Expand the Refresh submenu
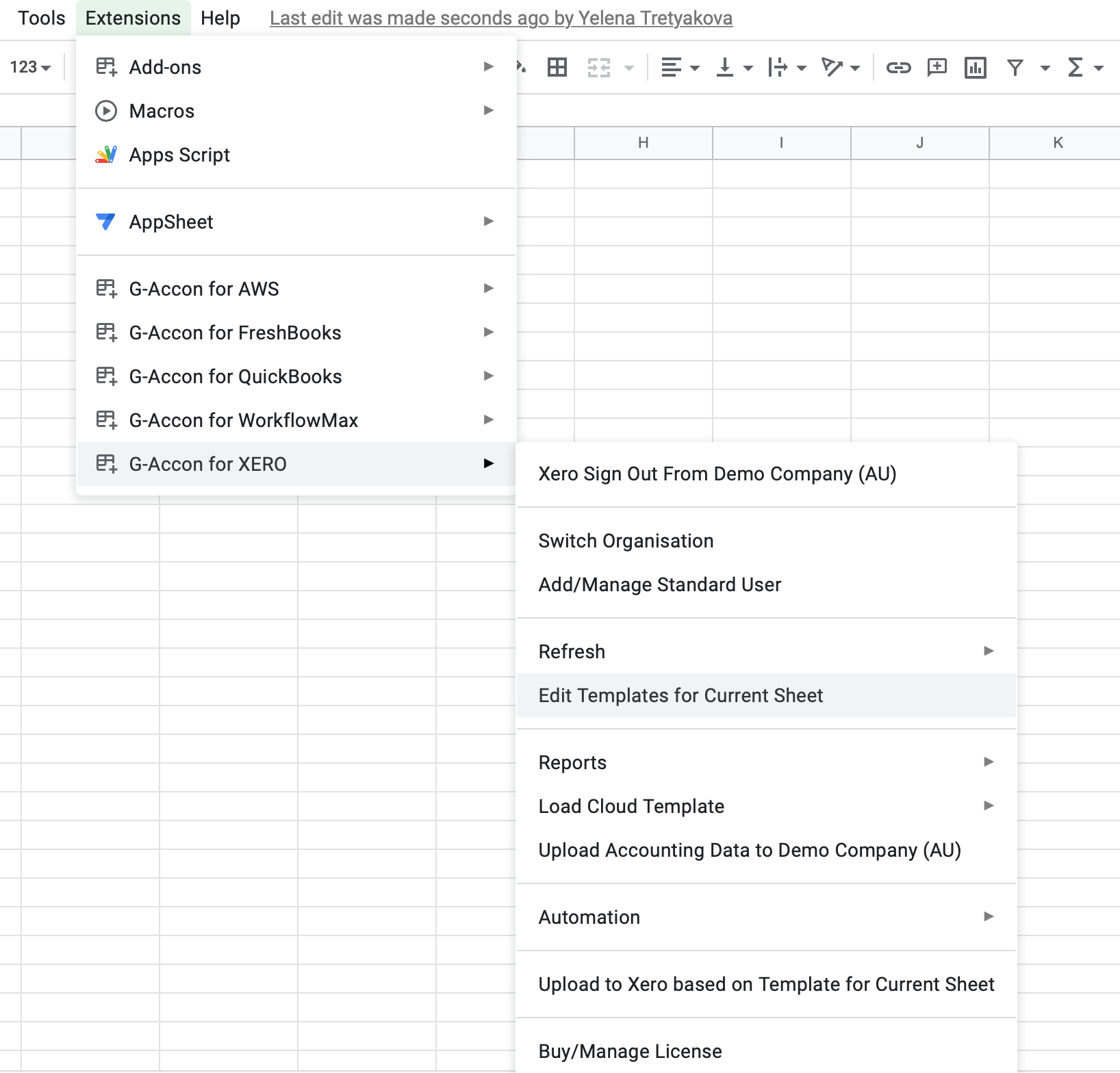The width and height of the screenshot is (1120, 1073). coord(766,651)
